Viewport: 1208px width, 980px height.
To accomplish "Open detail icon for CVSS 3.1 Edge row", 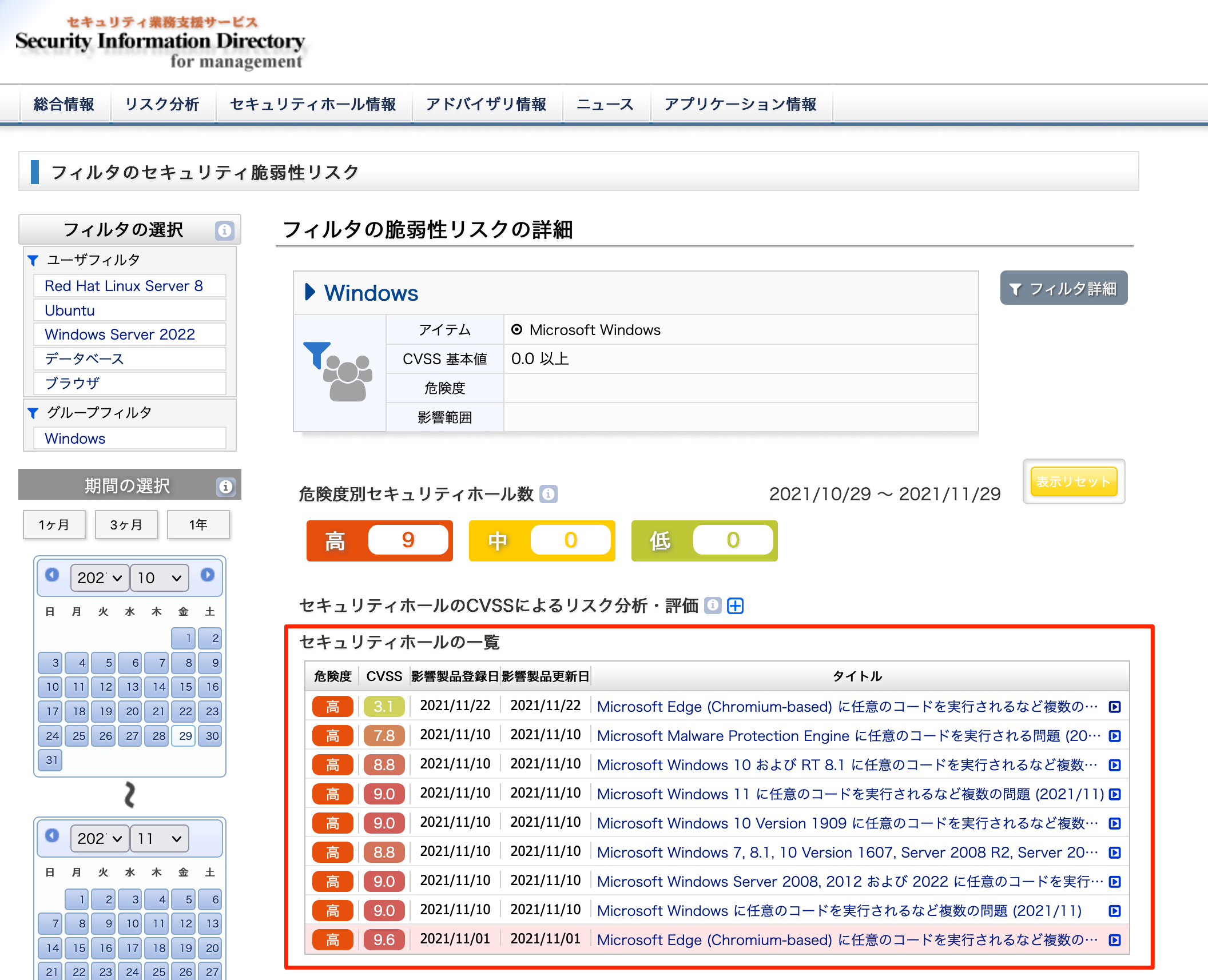I will [x=1114, y=707].
